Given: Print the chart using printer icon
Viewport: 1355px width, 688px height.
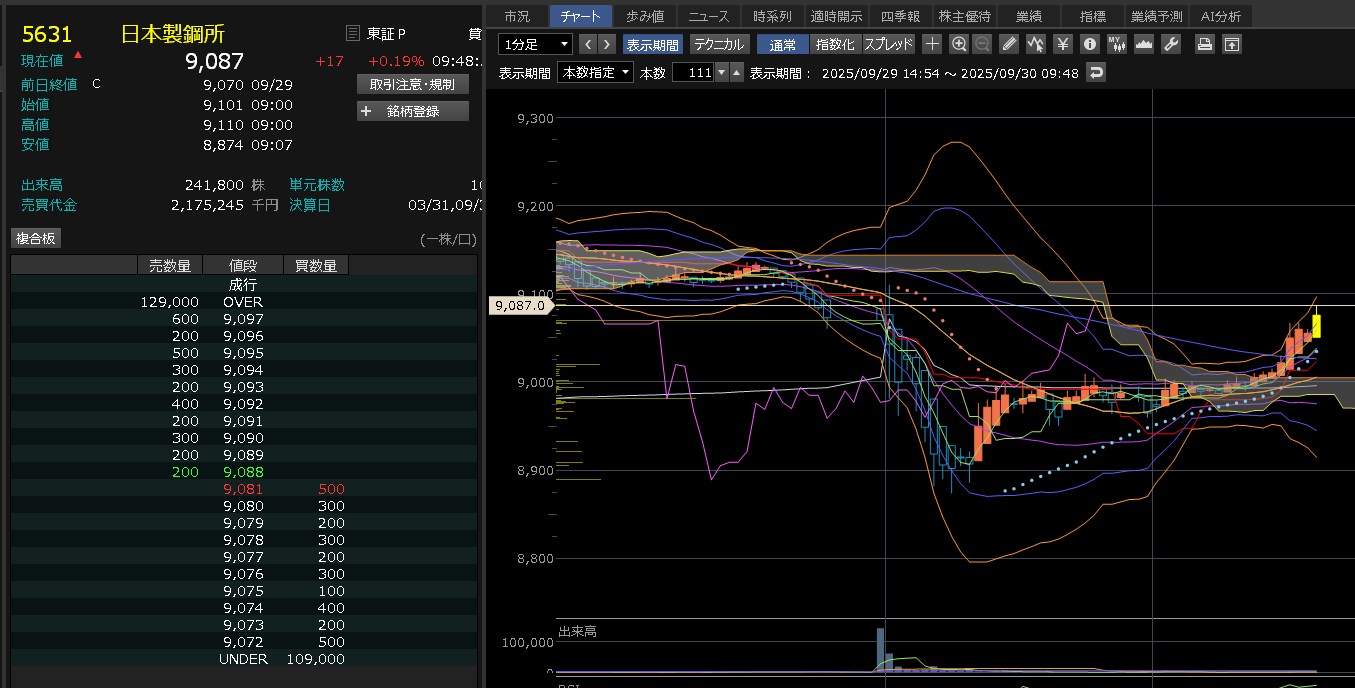Looking at the screenshot, I should [1205, 44].
